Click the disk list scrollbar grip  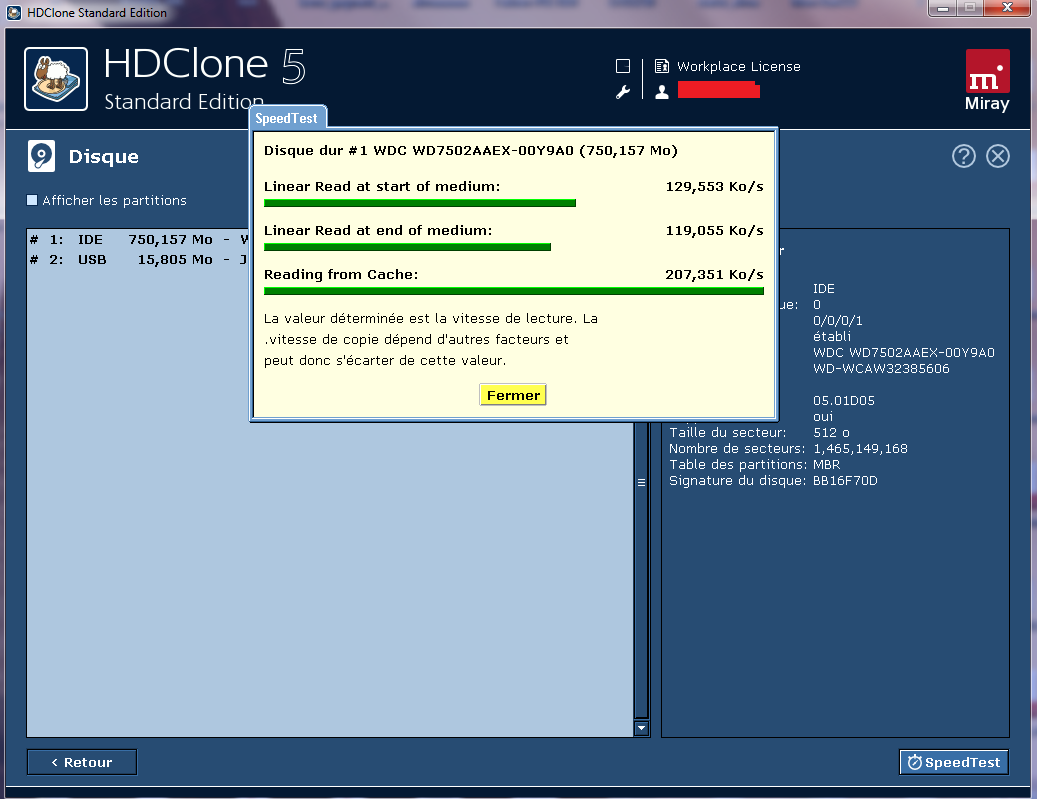[641, 482]
